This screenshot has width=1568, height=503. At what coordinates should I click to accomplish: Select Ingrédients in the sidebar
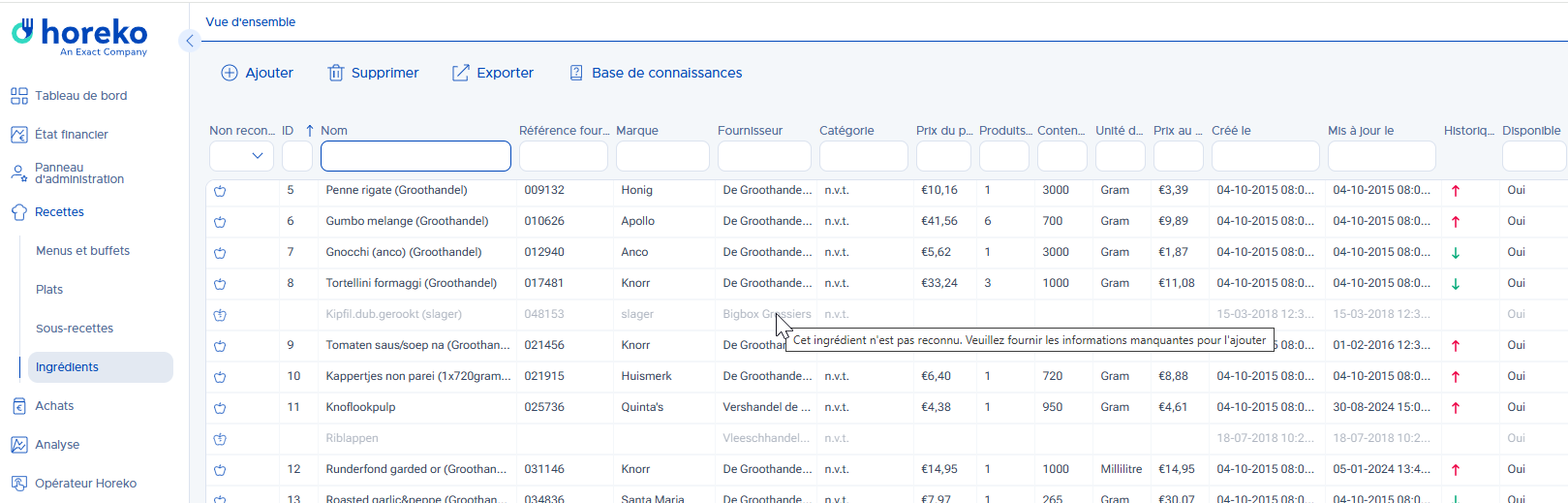coord(101,367)
